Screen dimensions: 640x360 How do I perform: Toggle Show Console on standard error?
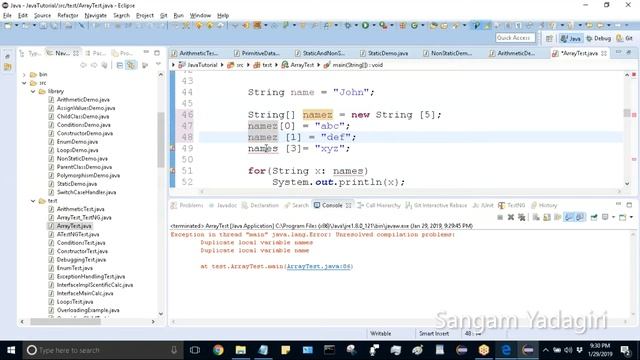[580, 218]
